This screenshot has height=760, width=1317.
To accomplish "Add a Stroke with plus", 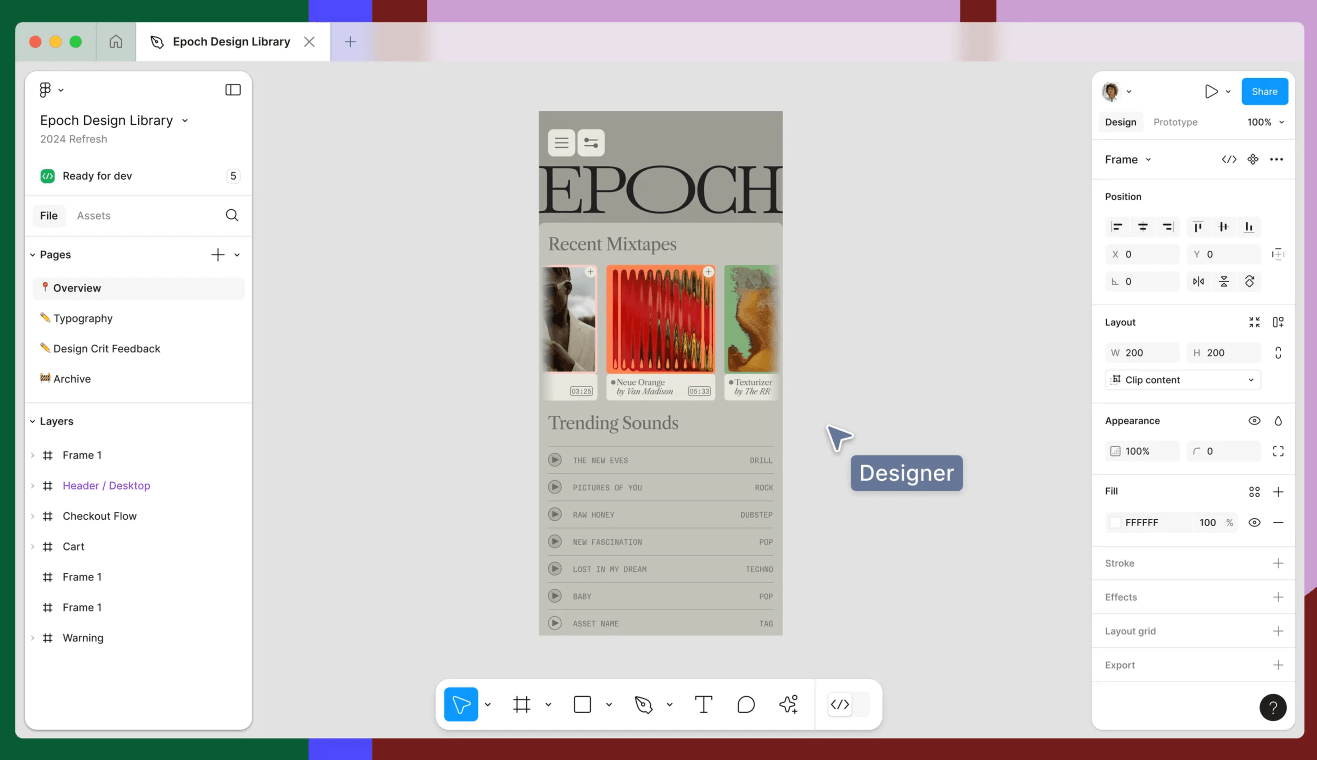I will (x=1278, y=564).
